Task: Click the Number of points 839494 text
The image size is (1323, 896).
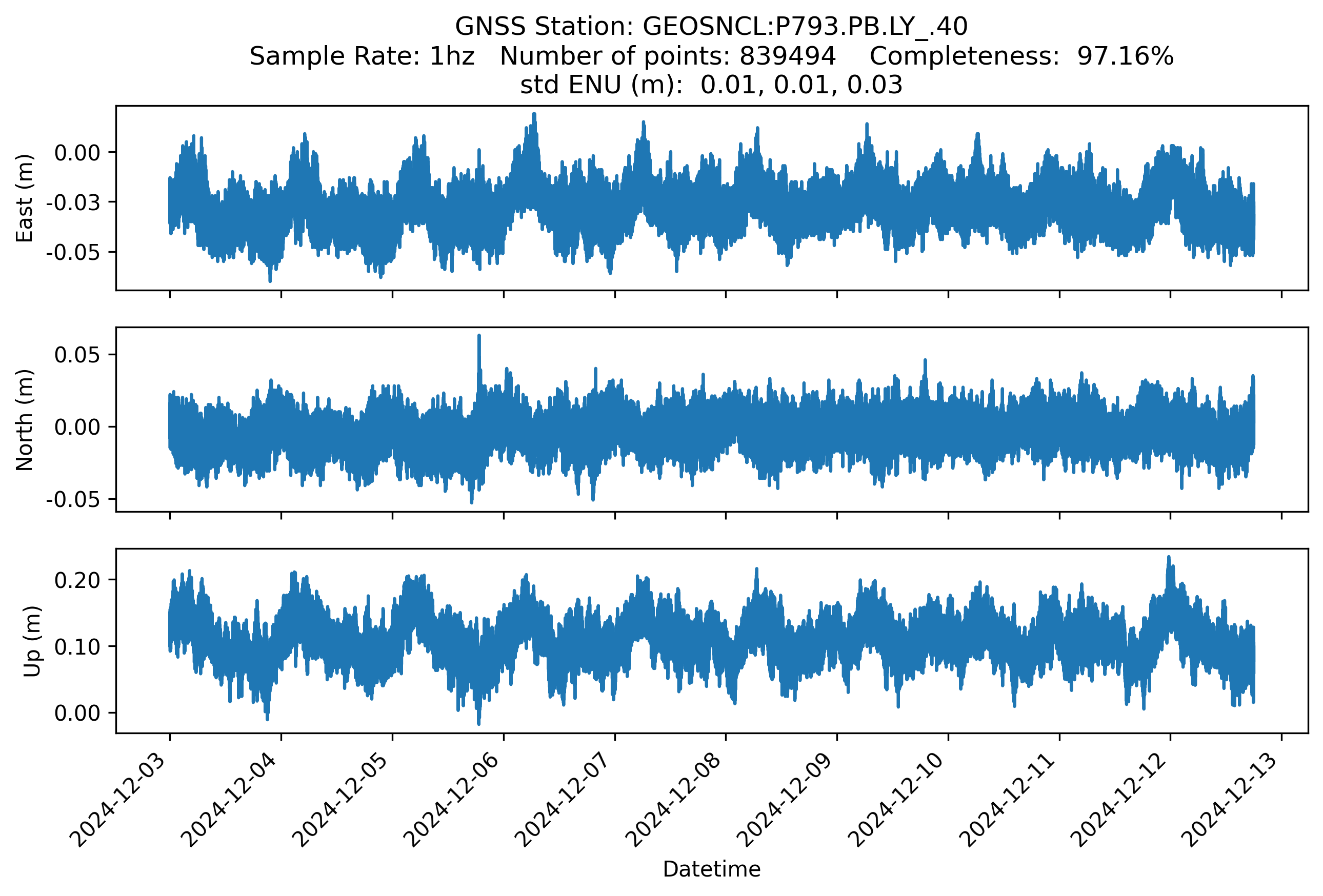Action: click(x=667, y=56)
